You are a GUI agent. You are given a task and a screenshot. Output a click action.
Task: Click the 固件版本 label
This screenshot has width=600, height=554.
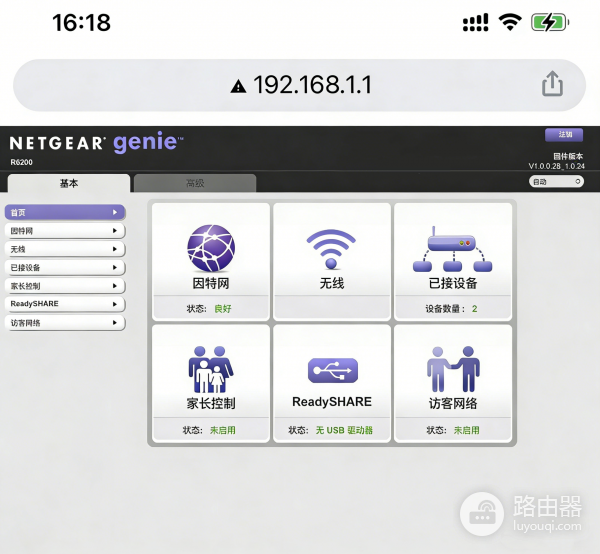tap(568, 156)
